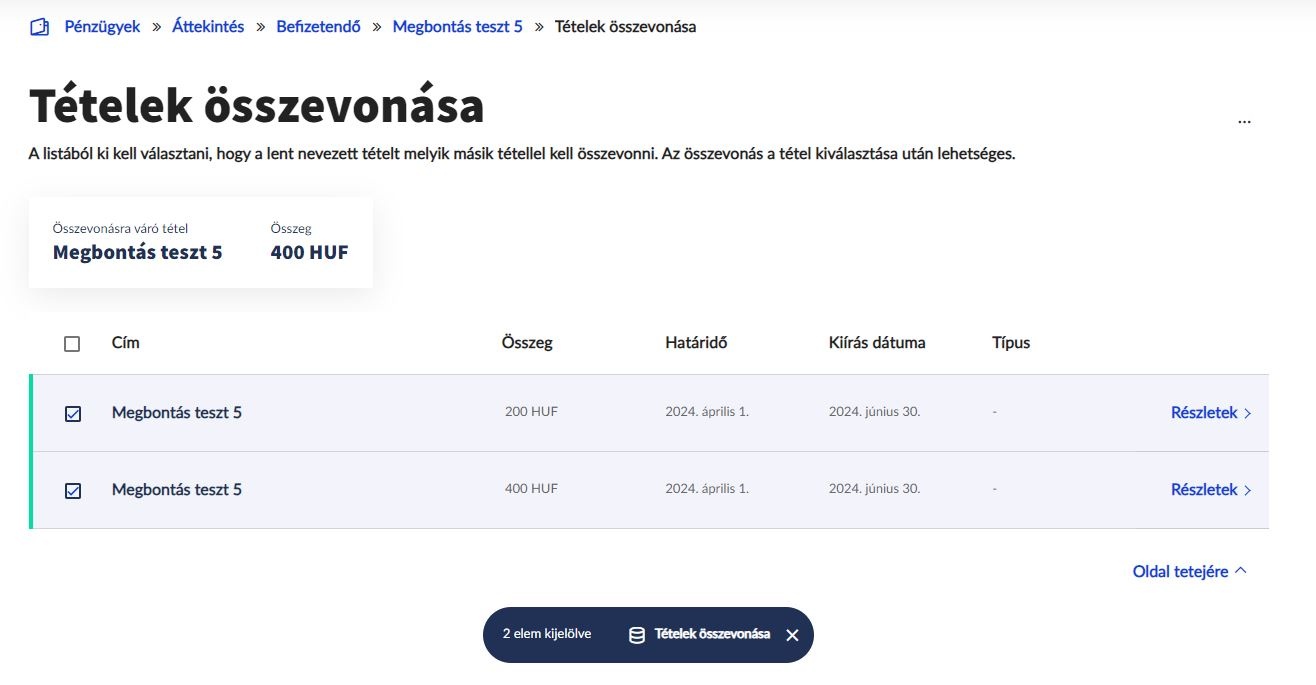Open Részletek for the 400 HUF item
The height and width of the screenshot is (685, 1316).
(x=1204, y=489)
